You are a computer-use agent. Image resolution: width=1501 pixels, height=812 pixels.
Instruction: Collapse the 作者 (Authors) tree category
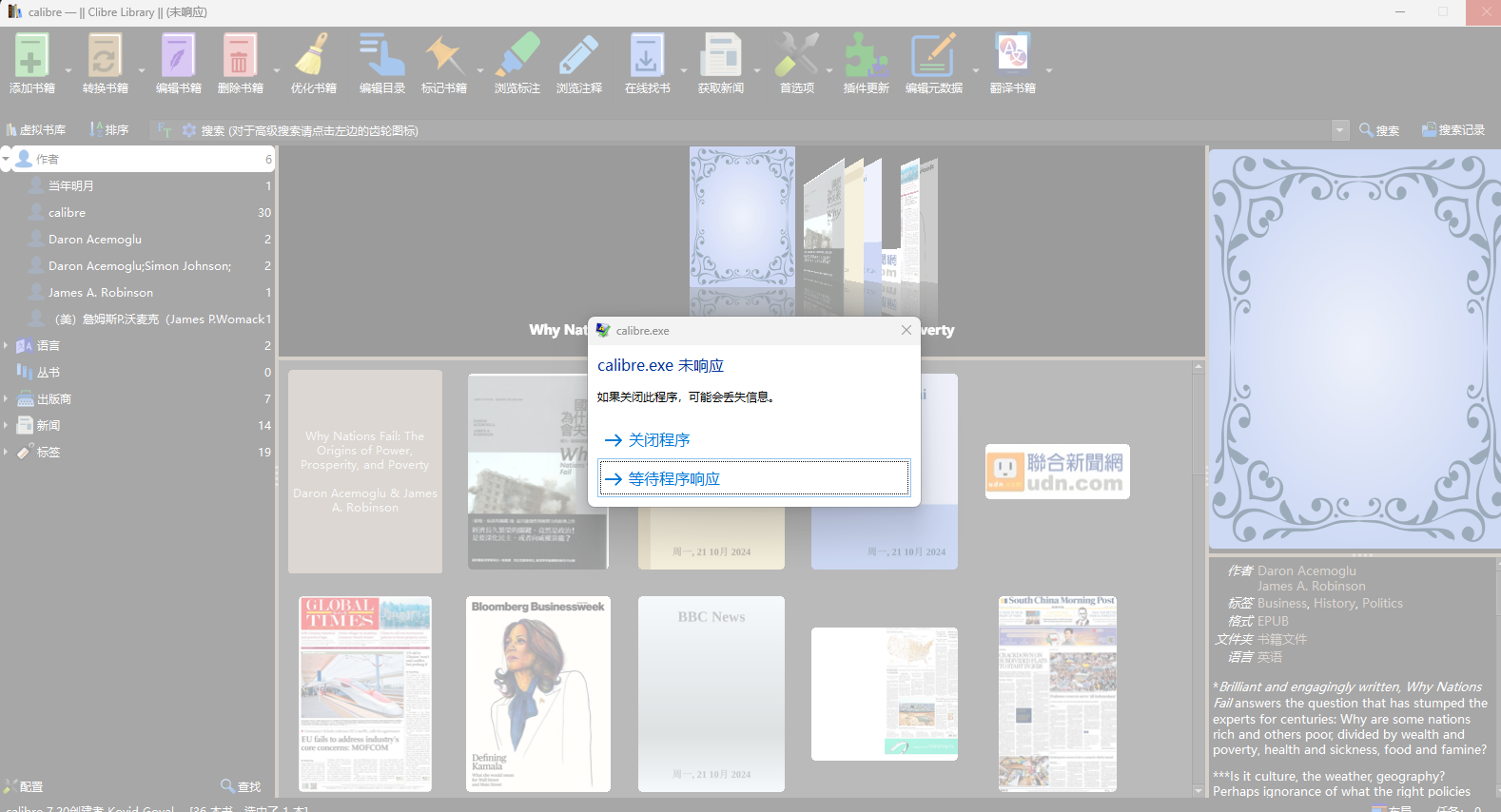pyautogui.click(x=6, y=159)
